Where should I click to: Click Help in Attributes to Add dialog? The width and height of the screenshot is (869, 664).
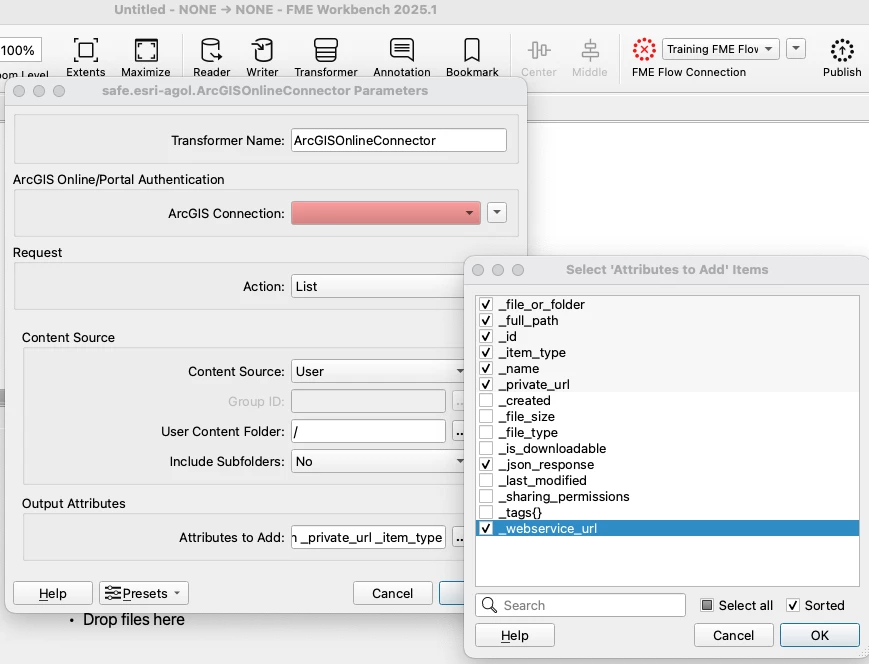[x=515, y=635]
